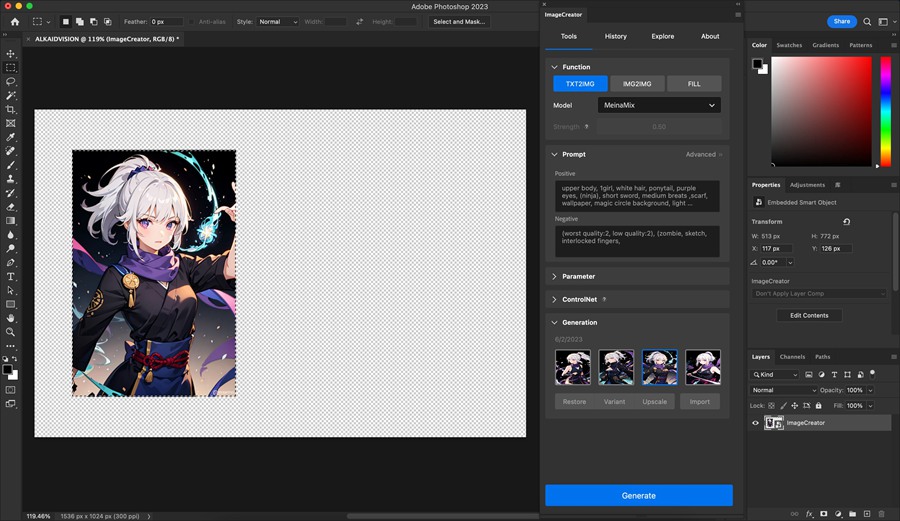The image size is (900, 521).
Task: Open the Swatches panel tab
Action: pyautogui.click(x=789, y=45)
